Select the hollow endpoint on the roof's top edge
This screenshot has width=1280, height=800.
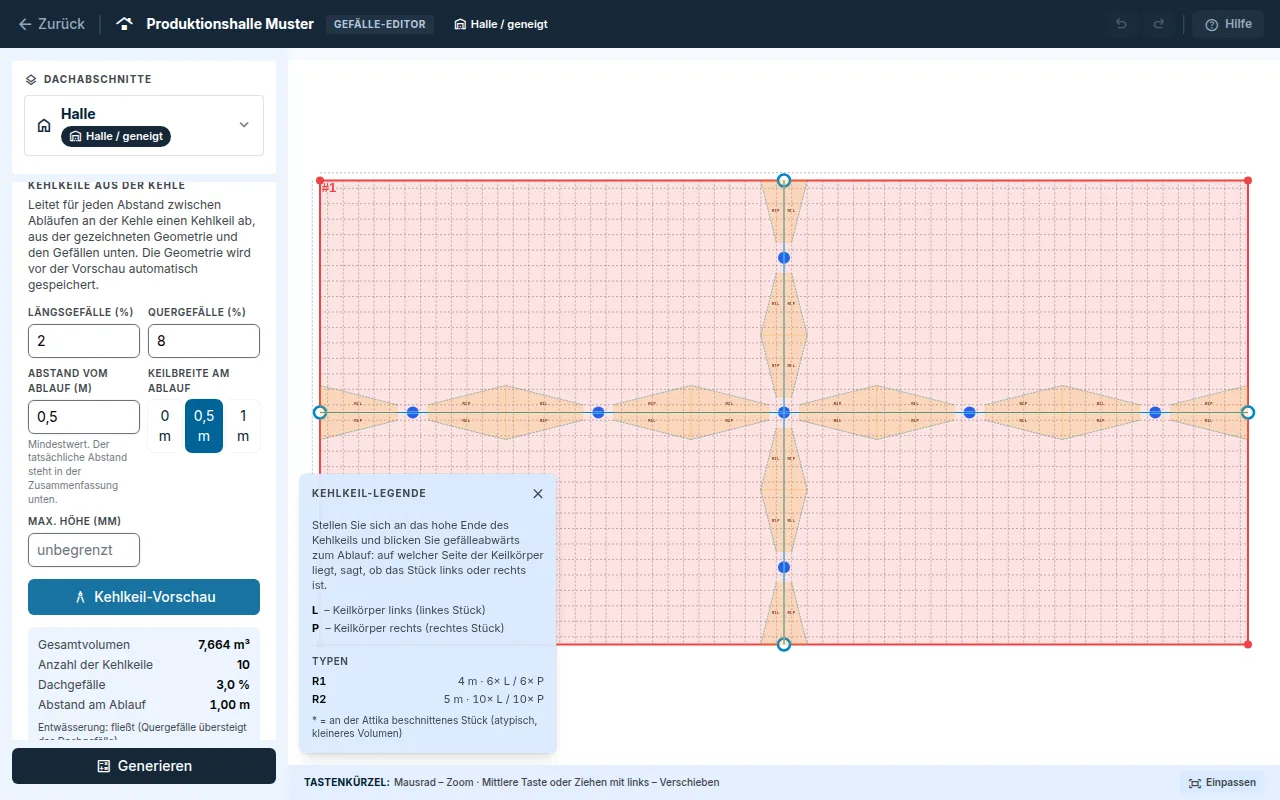(784, 180)
